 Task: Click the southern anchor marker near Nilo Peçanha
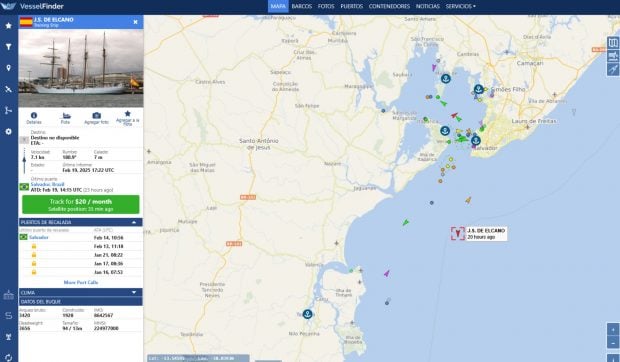(307, 314)
